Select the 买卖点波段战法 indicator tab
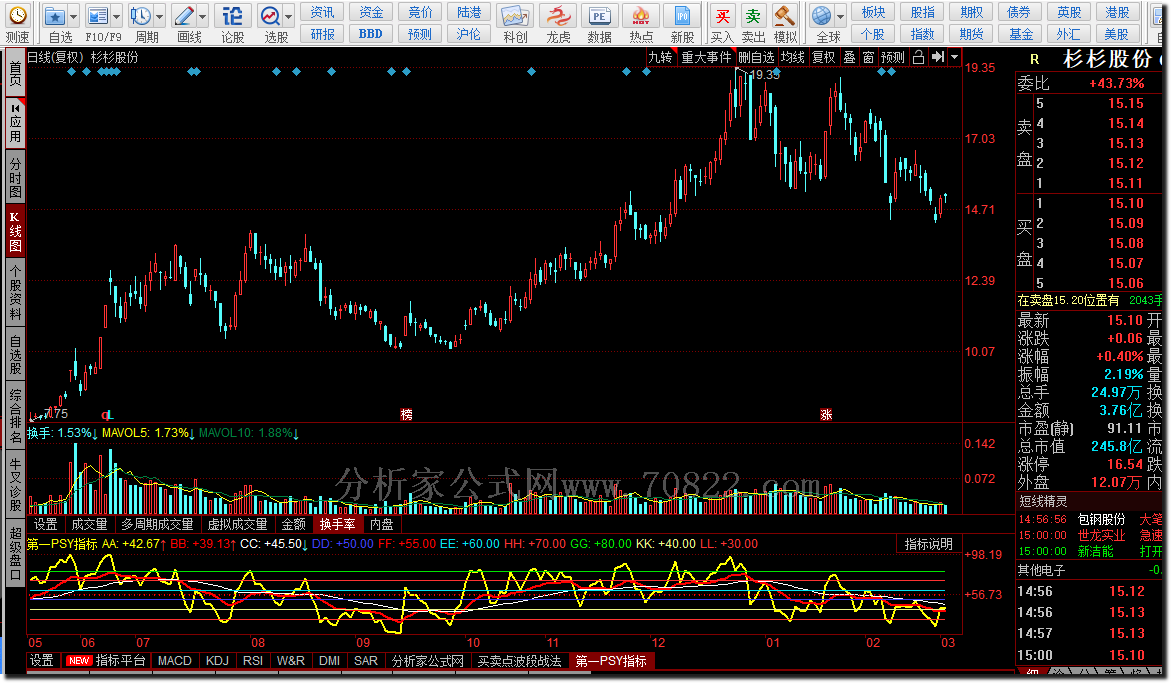 (x=519, y=661)
